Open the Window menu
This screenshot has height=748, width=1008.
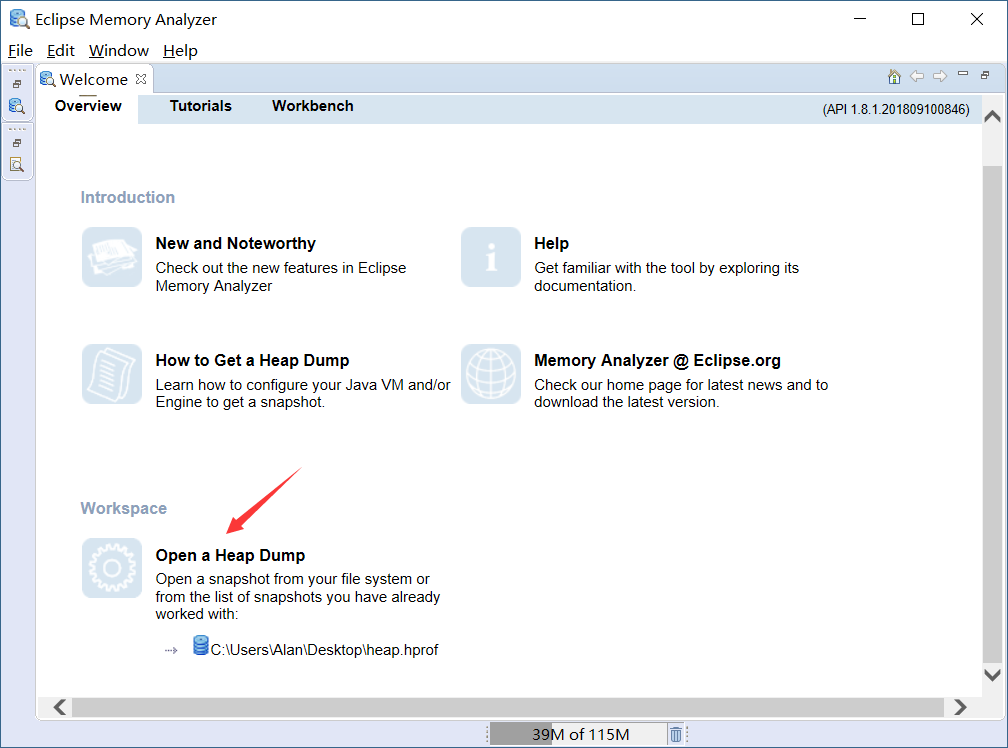118,51
